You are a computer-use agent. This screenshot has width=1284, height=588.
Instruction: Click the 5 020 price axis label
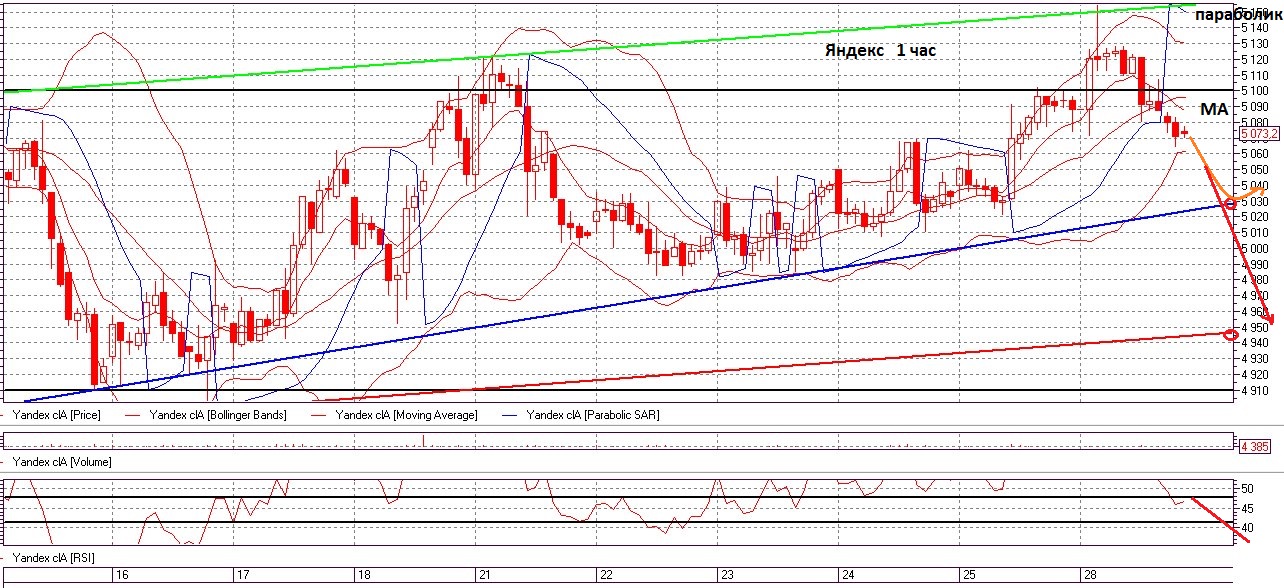(x=1255, y=216)
